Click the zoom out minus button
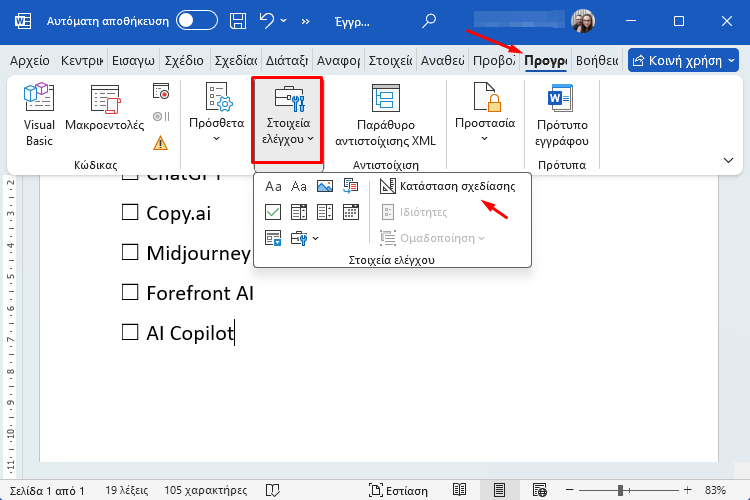This screenshot has width=750, height=500. pyautogui.click(x=569, y=490)
